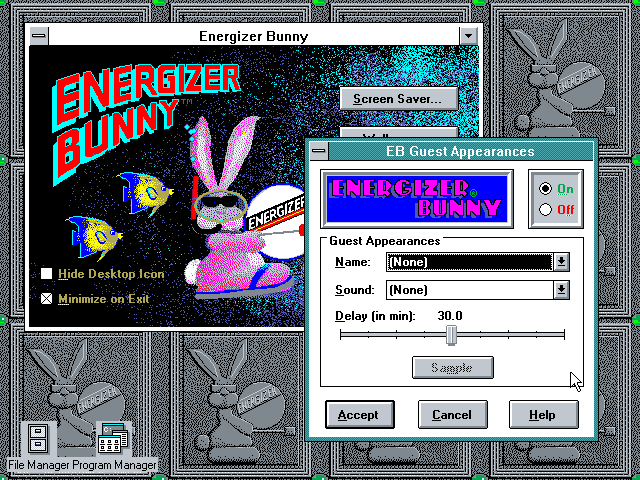Image resolution: width=640 pixels, height=480 pixels.
Task: Click the Delay slider thumb
Action: coord(451,335)
